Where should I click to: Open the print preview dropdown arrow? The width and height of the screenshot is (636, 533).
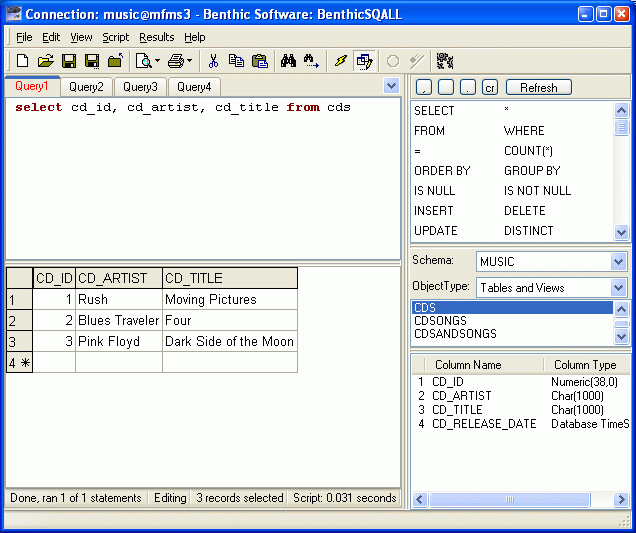(158, 61)
